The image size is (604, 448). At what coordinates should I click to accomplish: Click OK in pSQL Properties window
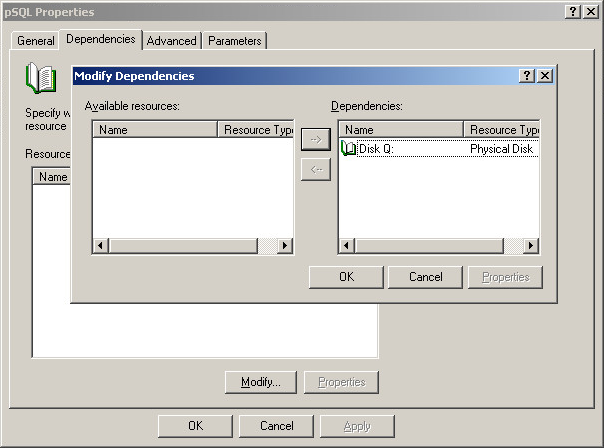(195, 426)
